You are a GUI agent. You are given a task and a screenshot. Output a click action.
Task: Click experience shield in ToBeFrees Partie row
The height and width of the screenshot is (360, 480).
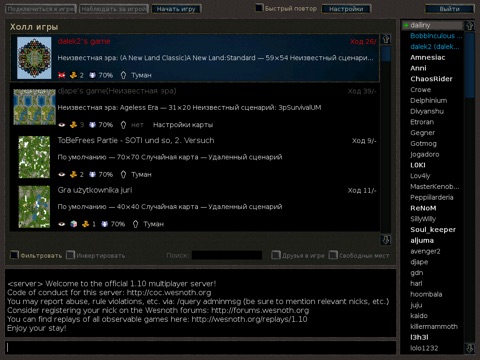(92, 174)
